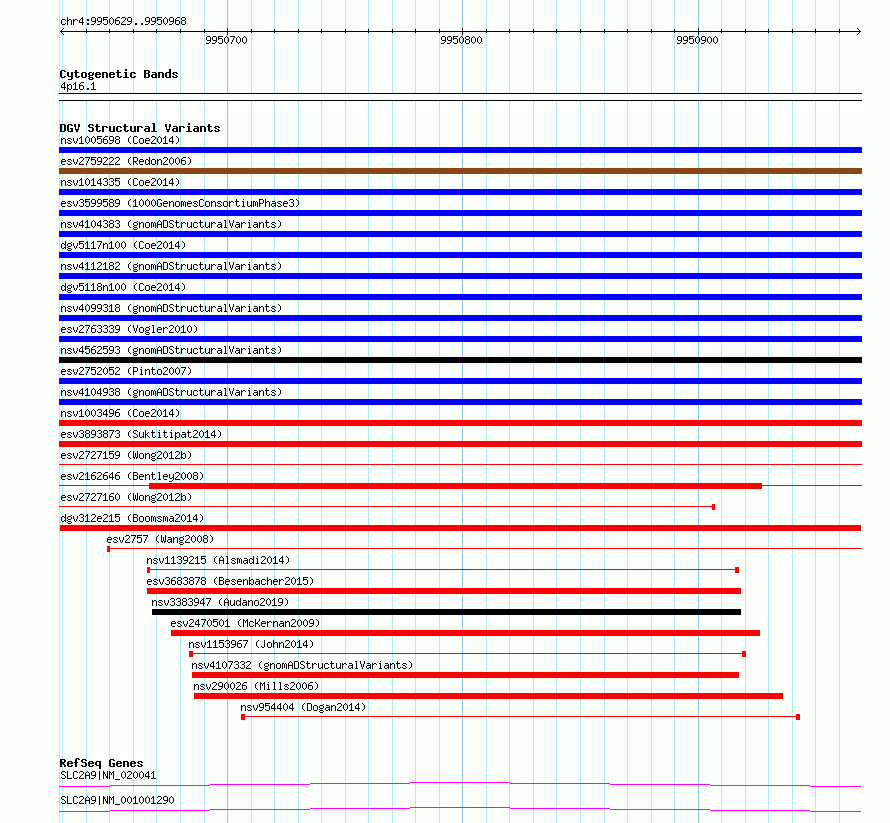
Task: Open esv2162646 (Bentley2008) label
Action: tap(132, 476)
